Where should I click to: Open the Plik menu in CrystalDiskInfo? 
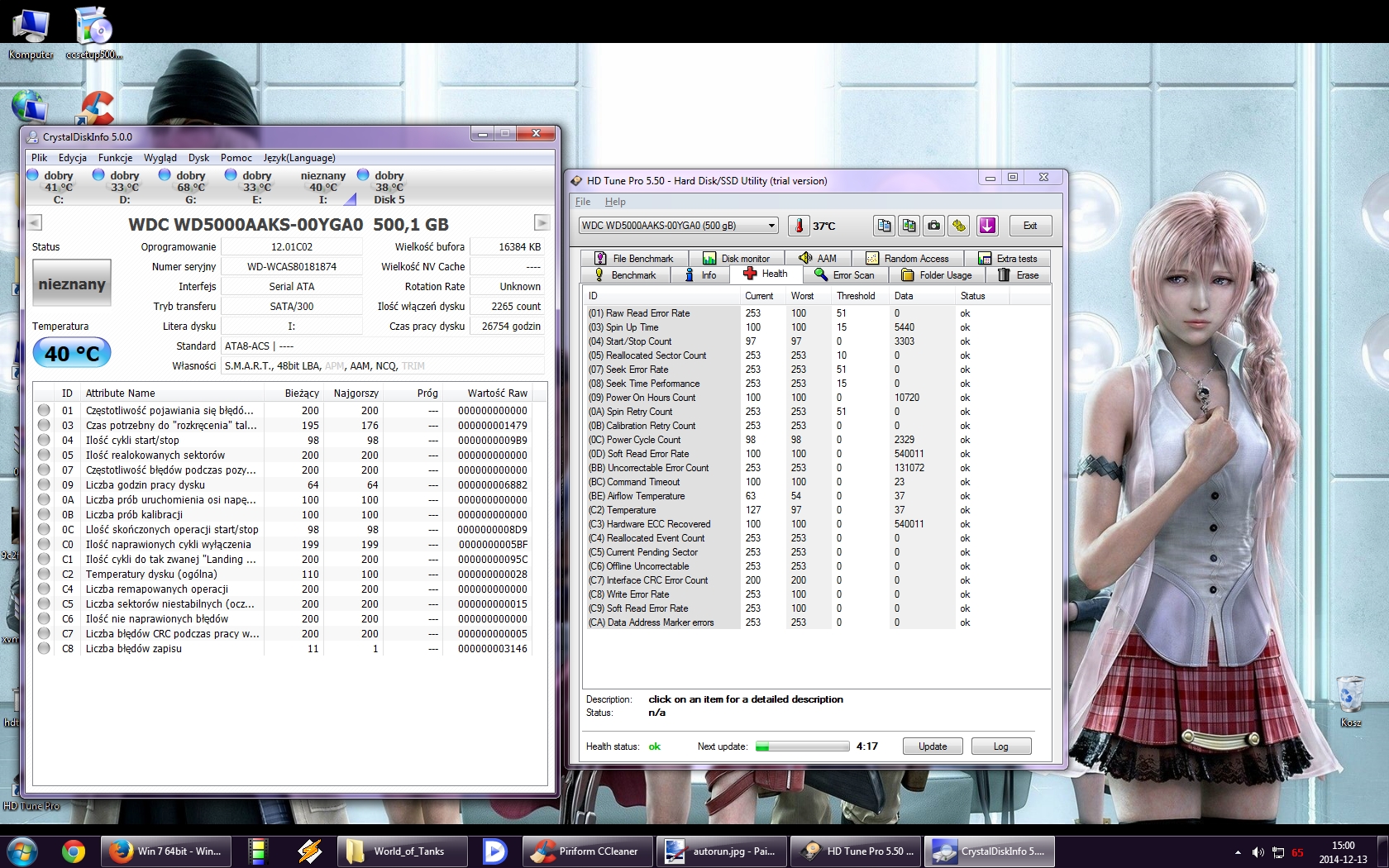pyautogui.click(x=40, y=158)
